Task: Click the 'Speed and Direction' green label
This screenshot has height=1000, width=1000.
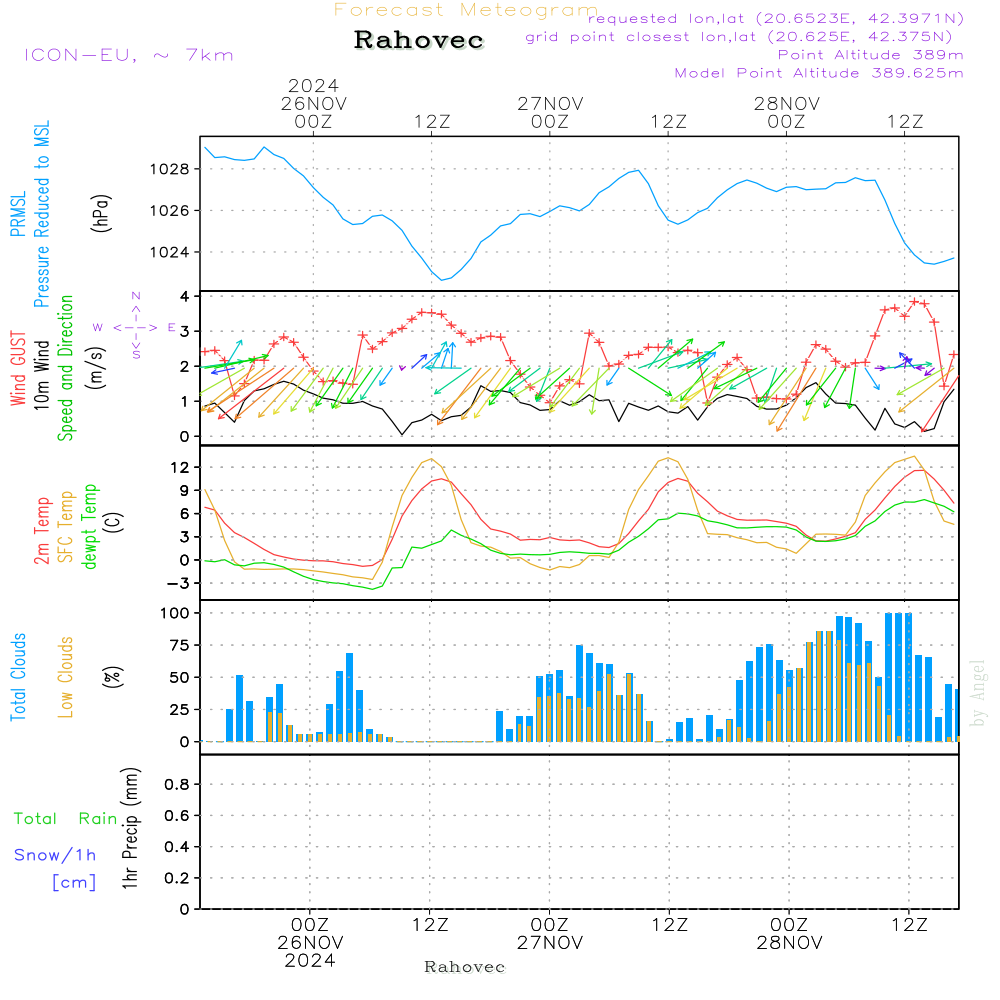Action: 65,368
